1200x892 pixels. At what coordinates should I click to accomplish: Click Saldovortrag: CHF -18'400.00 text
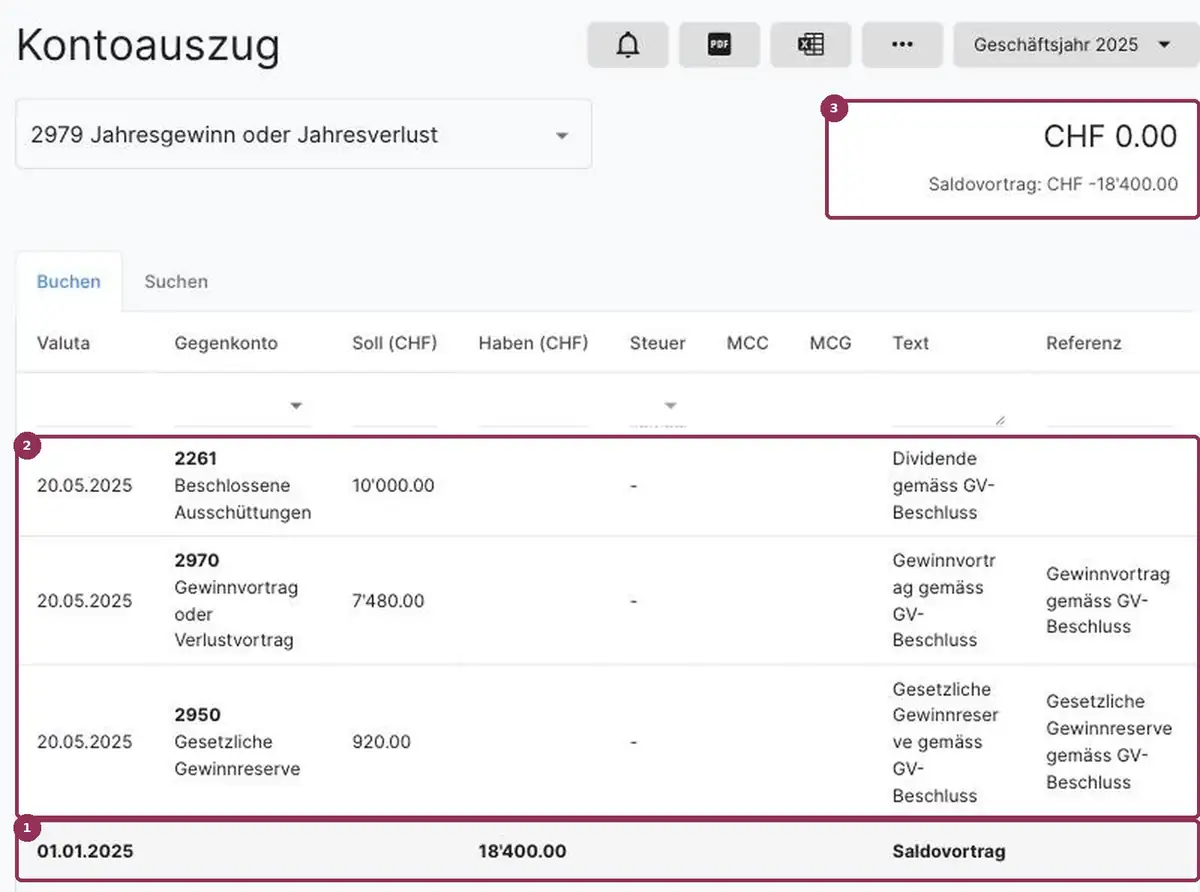(x=1053, y=184)
